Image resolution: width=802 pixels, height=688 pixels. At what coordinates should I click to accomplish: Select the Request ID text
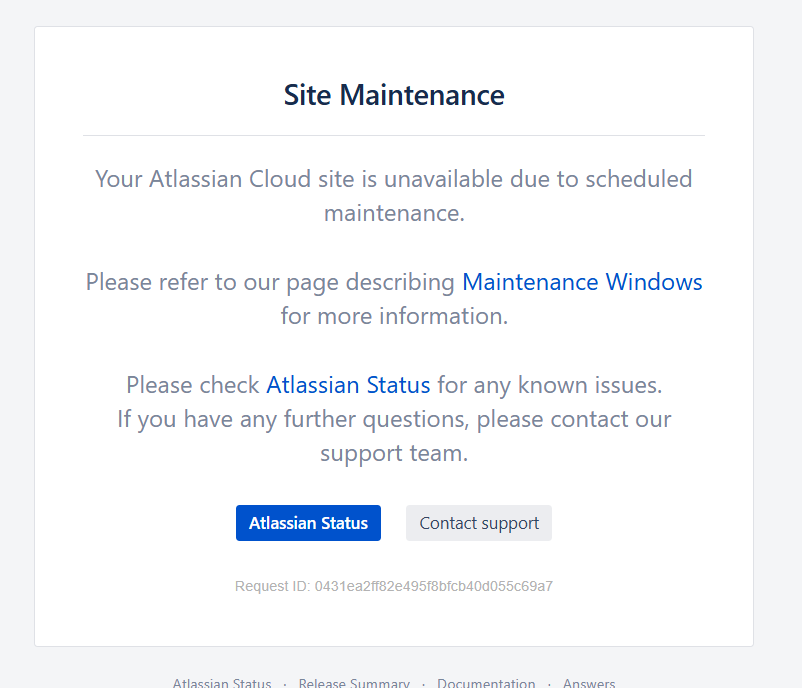[393, 586]
